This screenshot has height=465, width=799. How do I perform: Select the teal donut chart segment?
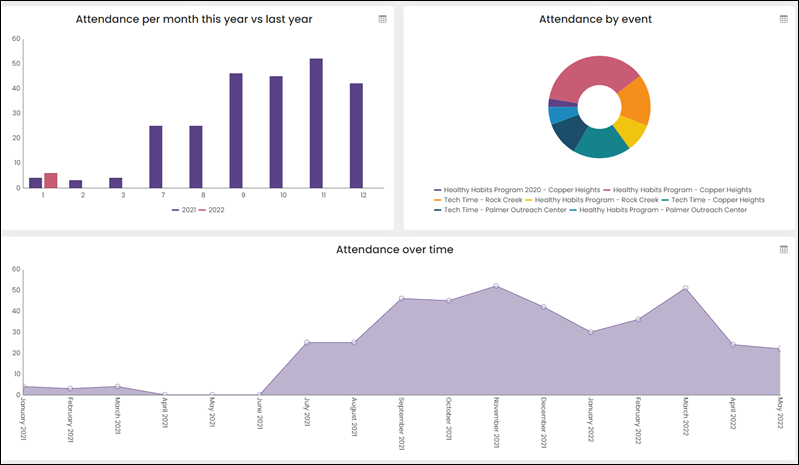click(x=601, y=142)
